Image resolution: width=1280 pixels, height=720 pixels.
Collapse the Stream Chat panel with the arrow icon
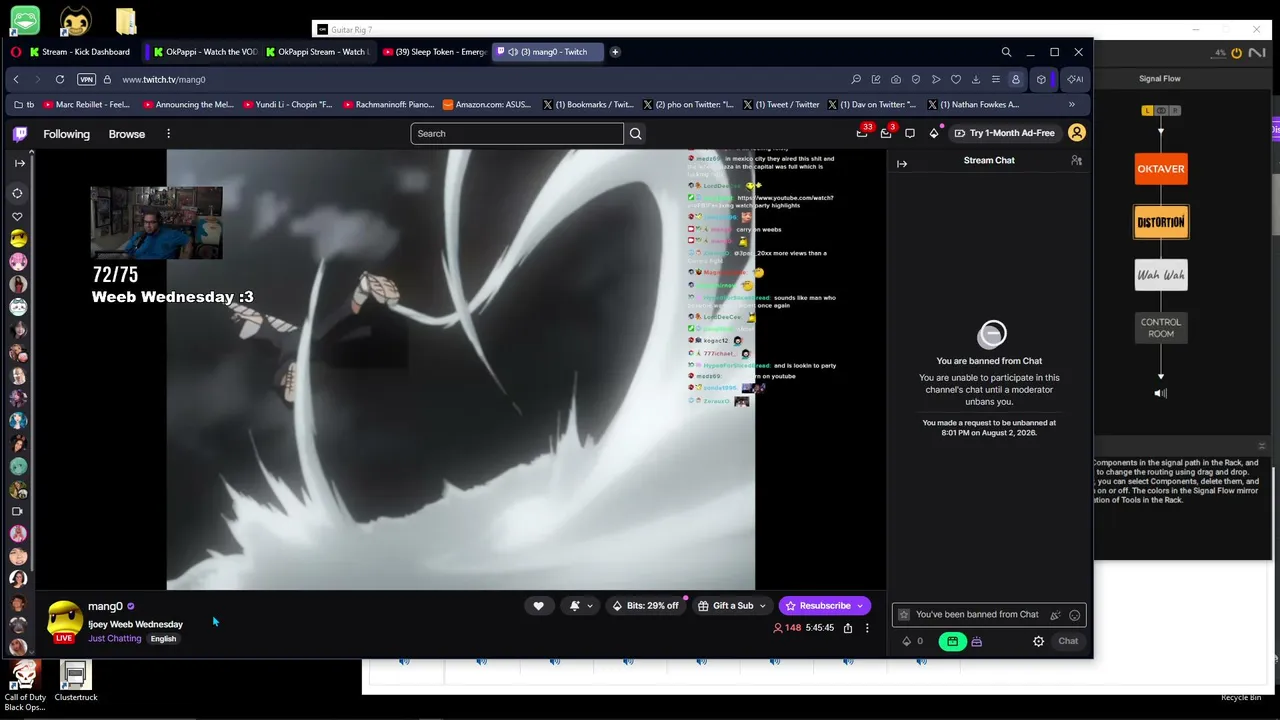coord(902,164)
